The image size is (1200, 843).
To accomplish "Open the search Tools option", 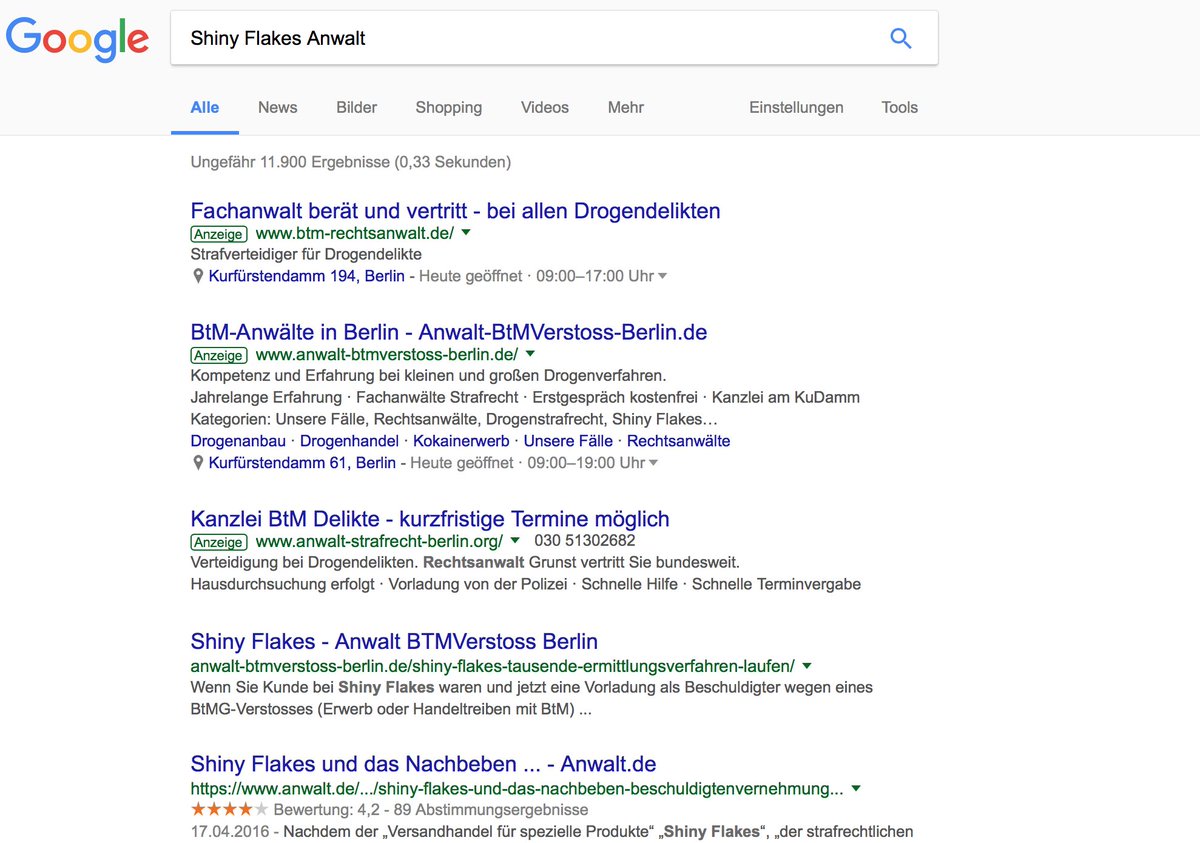I will [900, 107].
